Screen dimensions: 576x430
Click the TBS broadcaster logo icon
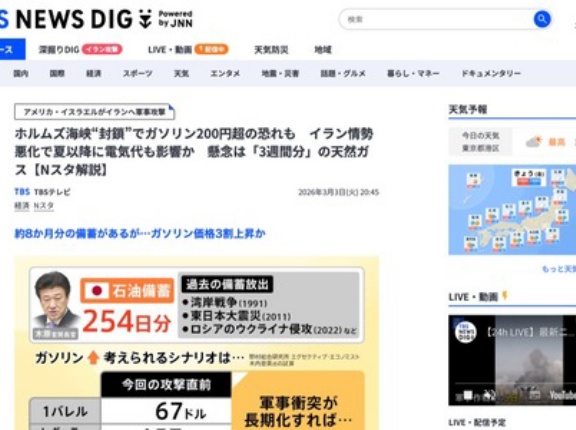(22, 192)
